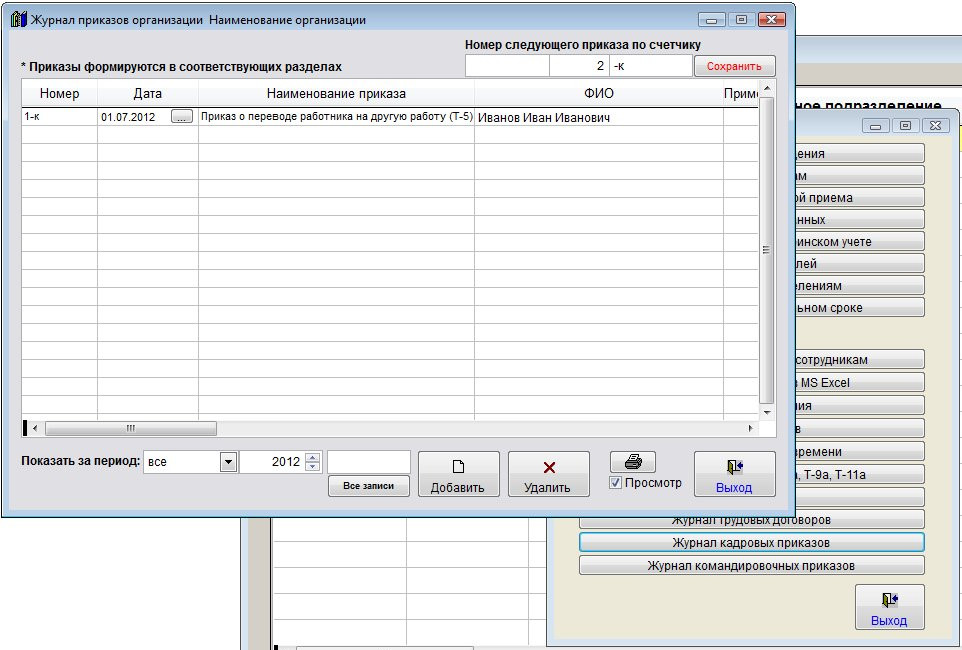
Task: Click Выход button in the journal window
Action: (x=734, y=474)
